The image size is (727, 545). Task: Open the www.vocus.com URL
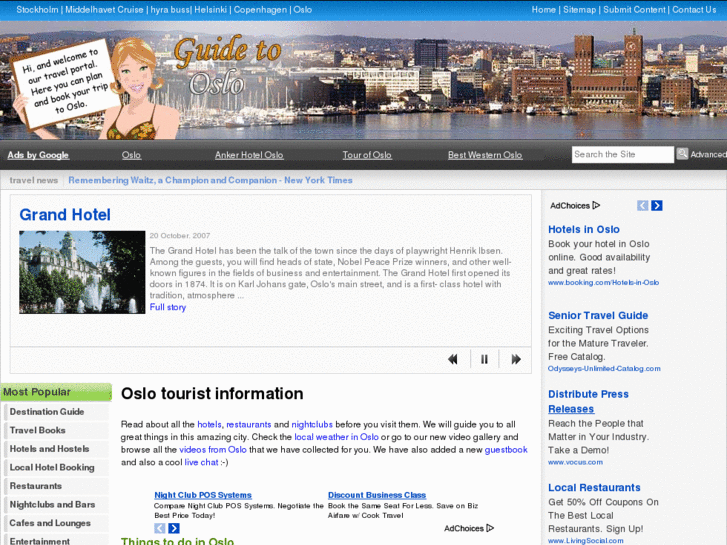tap(575, 462)
